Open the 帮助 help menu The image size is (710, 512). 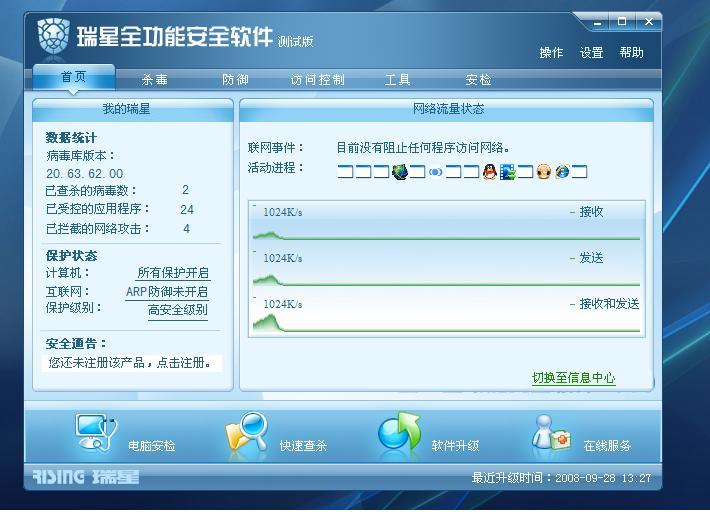click(x=631, y=53)
